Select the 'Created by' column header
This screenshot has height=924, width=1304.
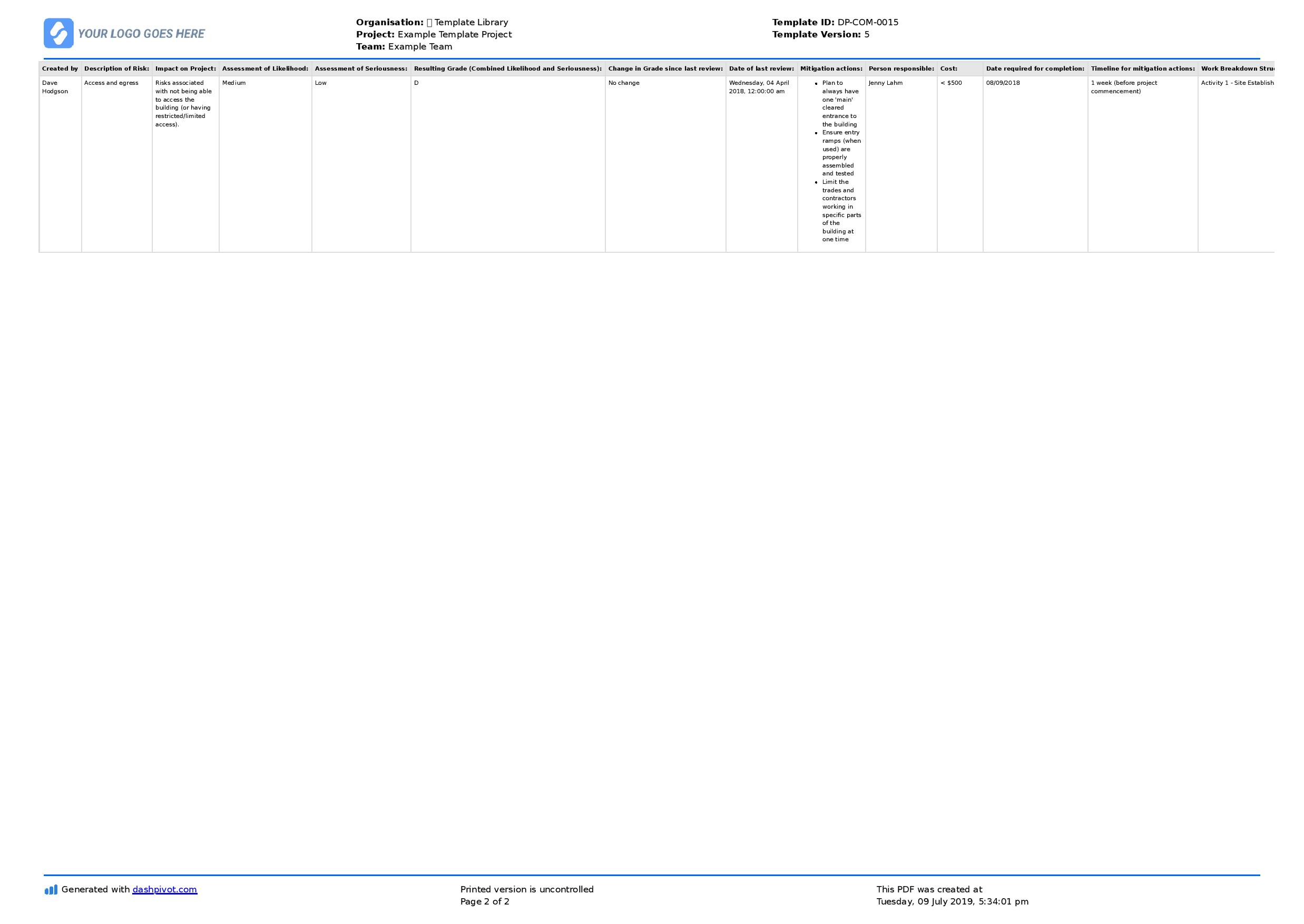coord(60,69)
